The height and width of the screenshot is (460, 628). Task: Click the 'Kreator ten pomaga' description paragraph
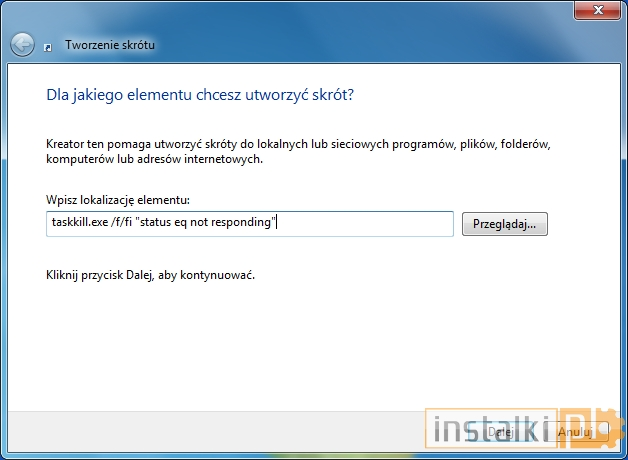coord(298,151)
